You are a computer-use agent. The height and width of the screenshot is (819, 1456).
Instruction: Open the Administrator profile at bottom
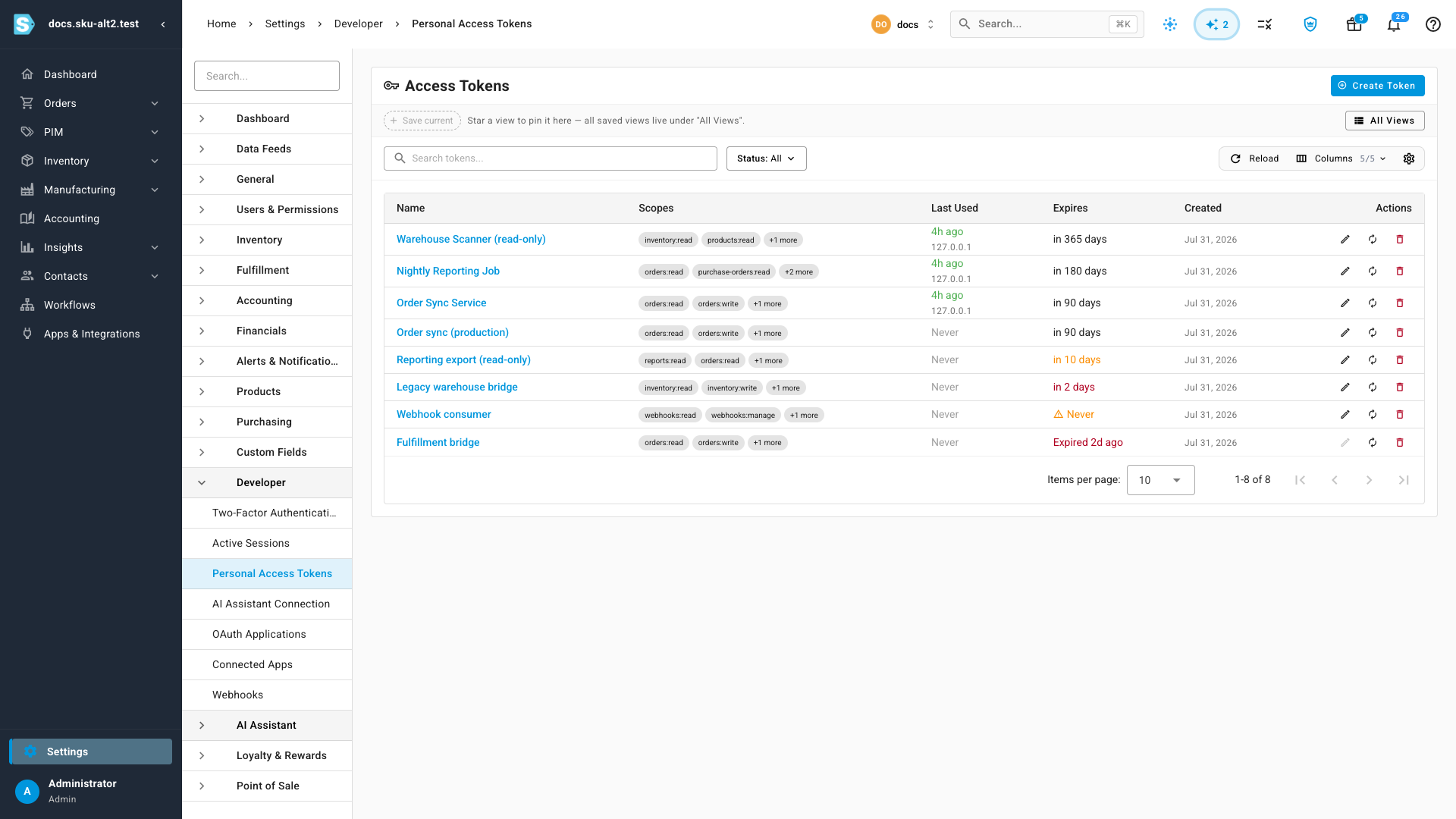click(91, 791)
